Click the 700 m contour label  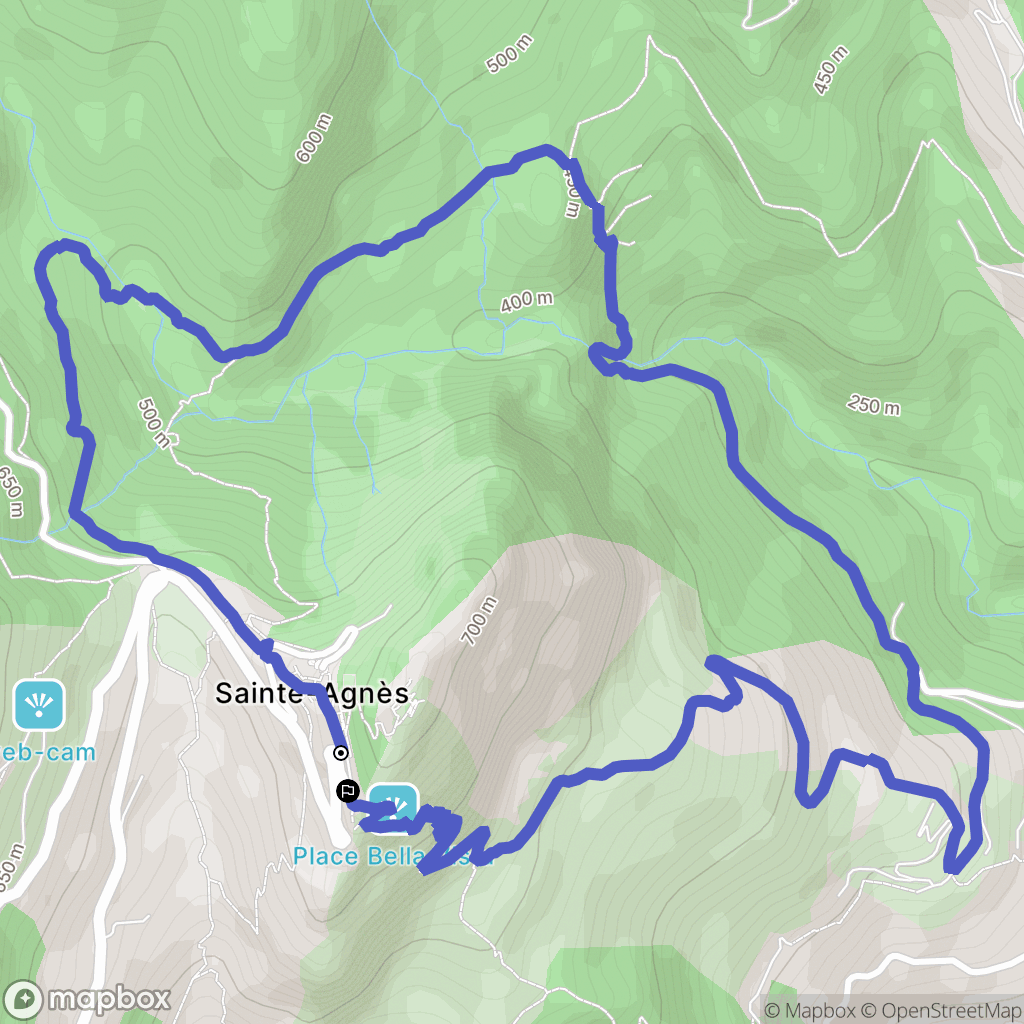coord(479,621)
